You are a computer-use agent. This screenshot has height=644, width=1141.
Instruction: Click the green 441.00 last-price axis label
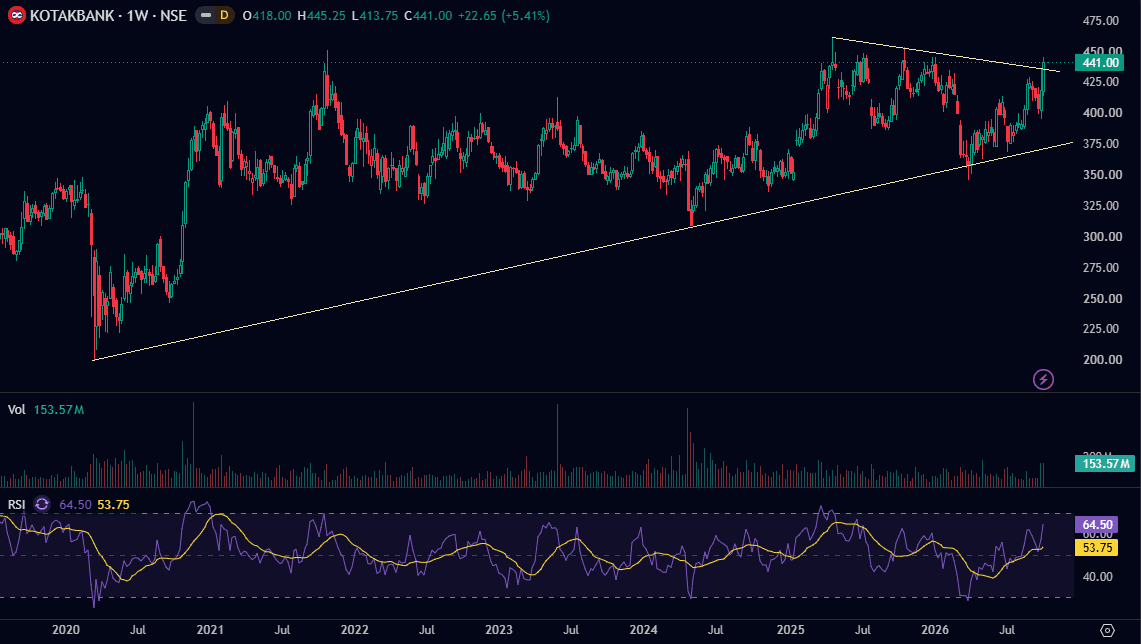[x=1100, y=63]
